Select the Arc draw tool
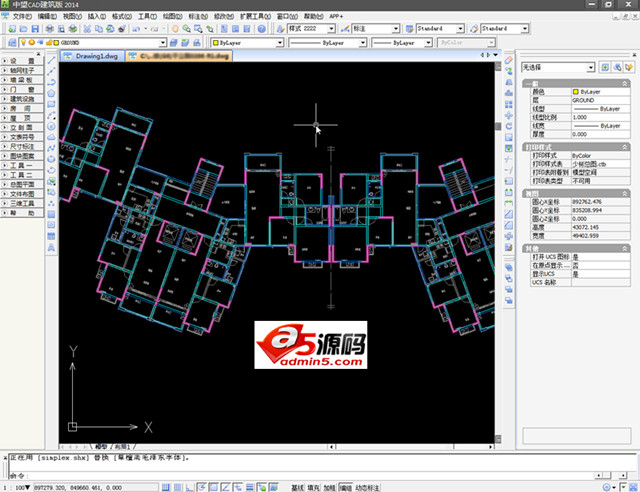The width and height of the screenshot is (640, 492). (x=51, y=116)
